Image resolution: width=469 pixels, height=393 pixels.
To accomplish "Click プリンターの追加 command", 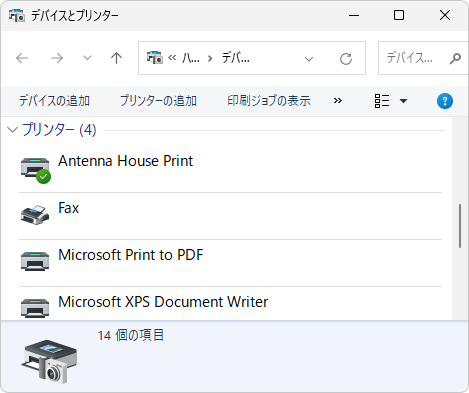I will click(158, 101).
